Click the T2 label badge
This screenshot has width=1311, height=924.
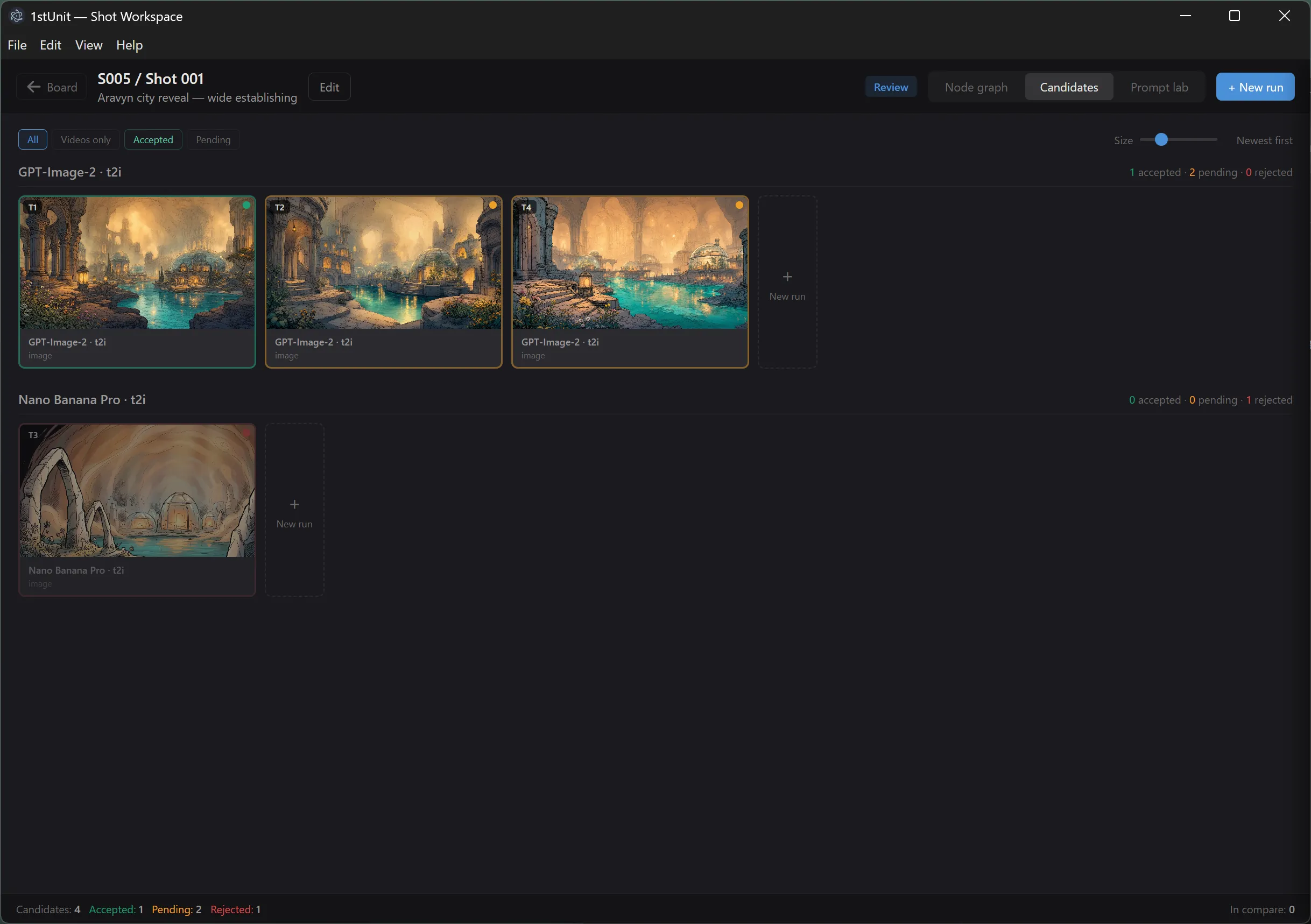279,207
